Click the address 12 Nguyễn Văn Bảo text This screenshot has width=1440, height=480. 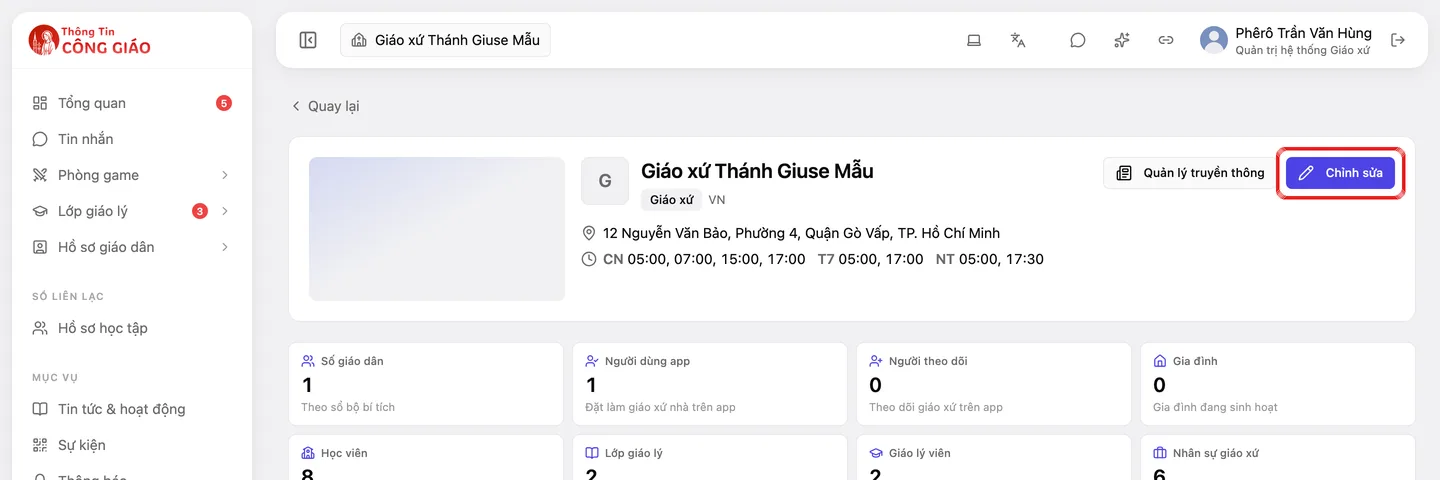pyautogui.click(x=801, y=233)
